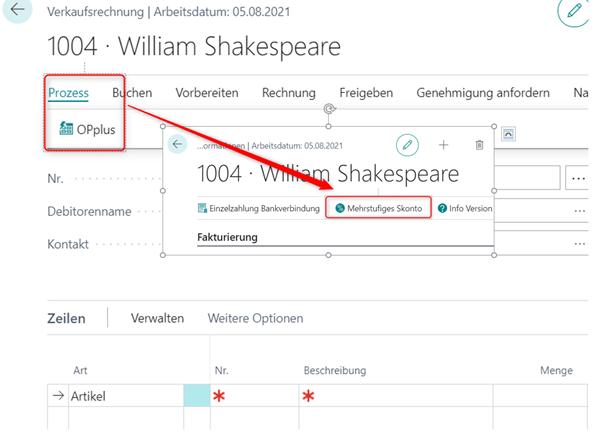Image resolution: width=605 pixels, height=436 pixels.
Task: Click ellipsis button next to Nr. field
Action: coord(577,178)
